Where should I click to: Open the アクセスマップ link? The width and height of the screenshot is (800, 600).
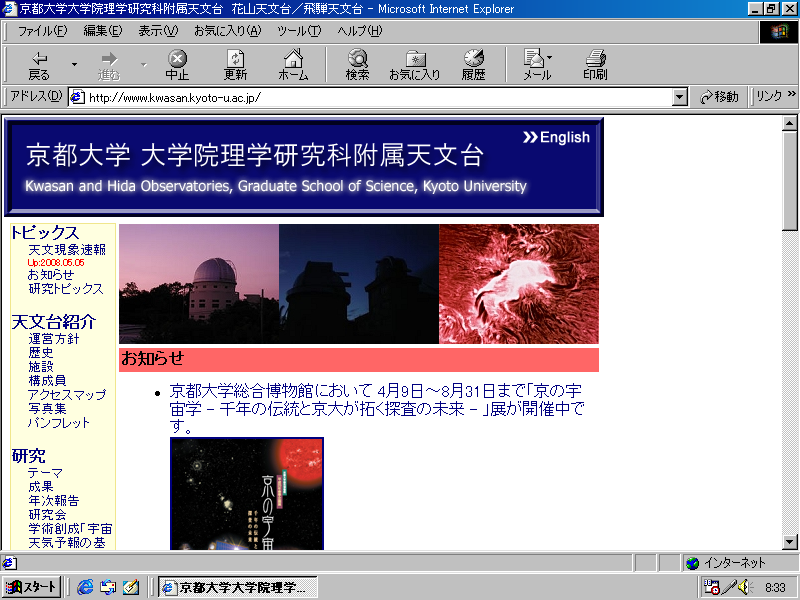click(x=67, y=394)
